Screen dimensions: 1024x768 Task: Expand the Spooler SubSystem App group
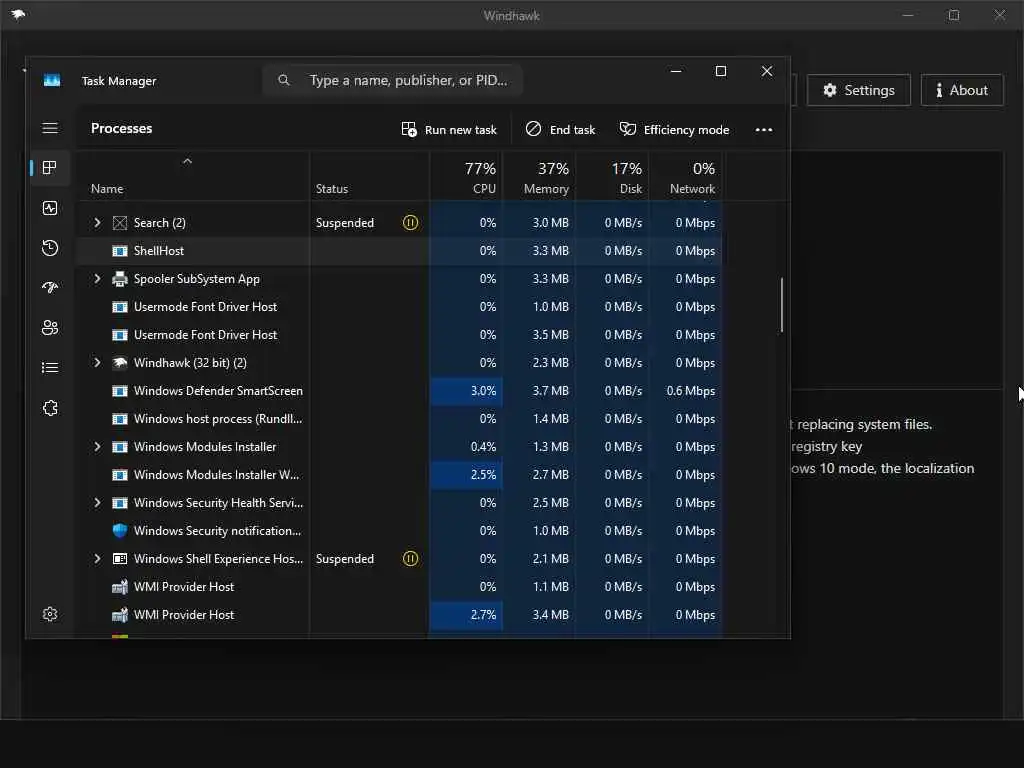[x=97, y=279]
